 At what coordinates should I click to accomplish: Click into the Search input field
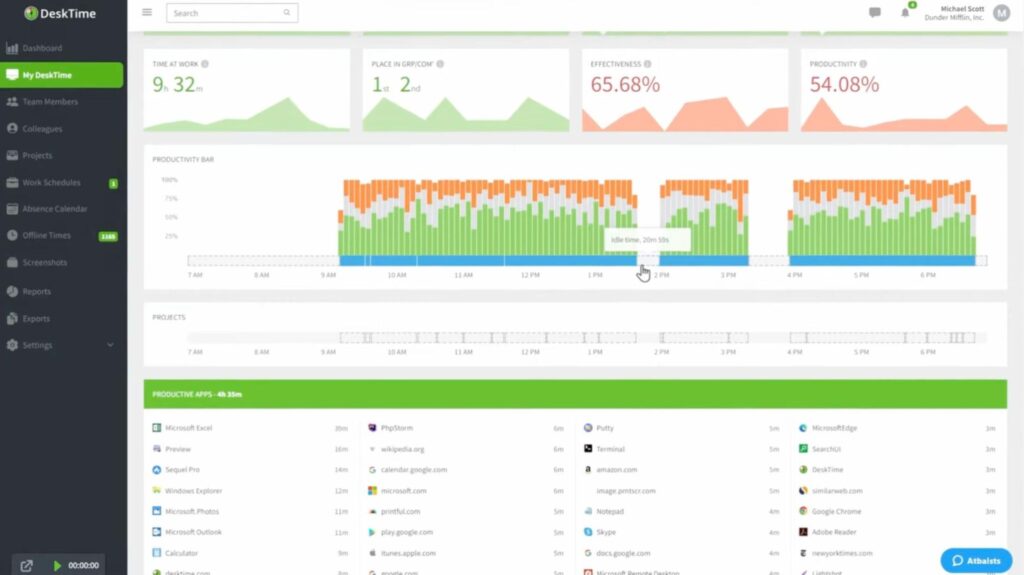(x=225, y=13)
